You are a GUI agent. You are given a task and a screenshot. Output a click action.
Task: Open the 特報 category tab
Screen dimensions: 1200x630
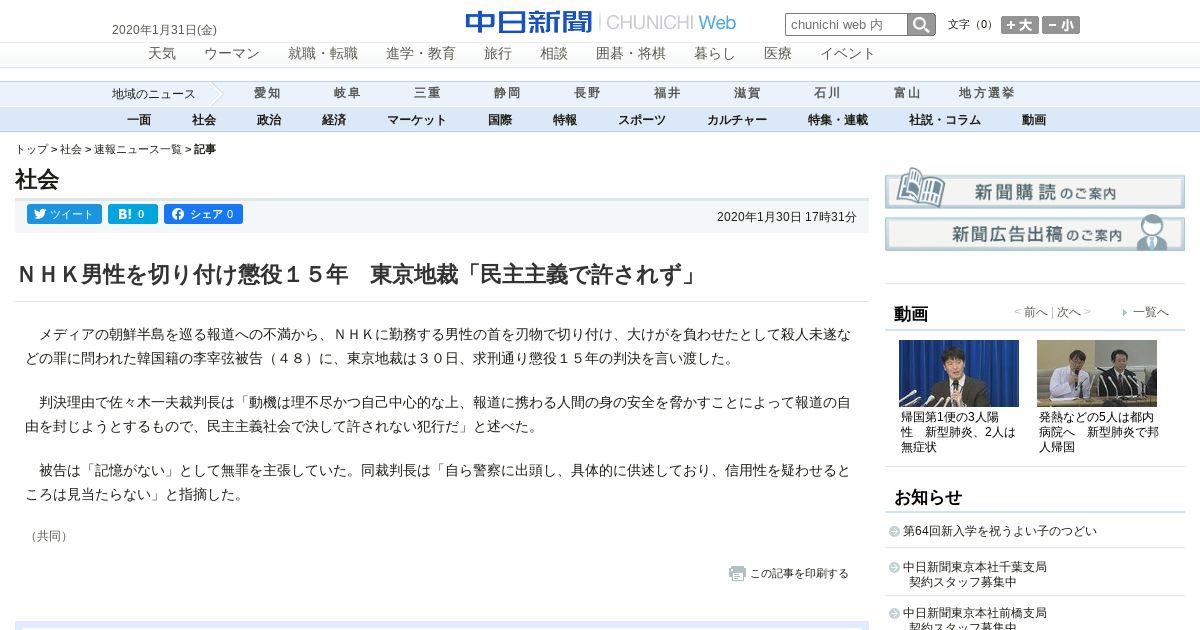point(565,120)
